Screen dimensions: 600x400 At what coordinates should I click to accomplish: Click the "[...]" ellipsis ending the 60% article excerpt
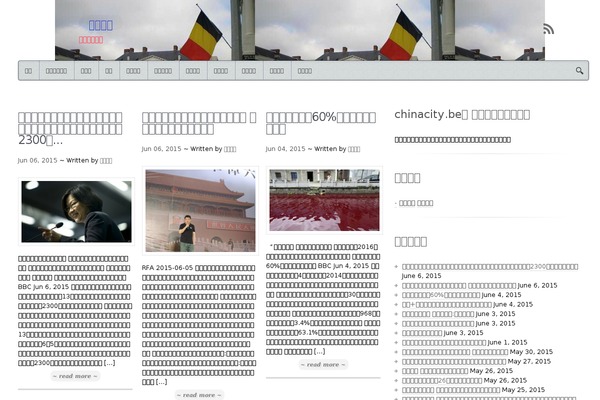click(x=320, y=351)
